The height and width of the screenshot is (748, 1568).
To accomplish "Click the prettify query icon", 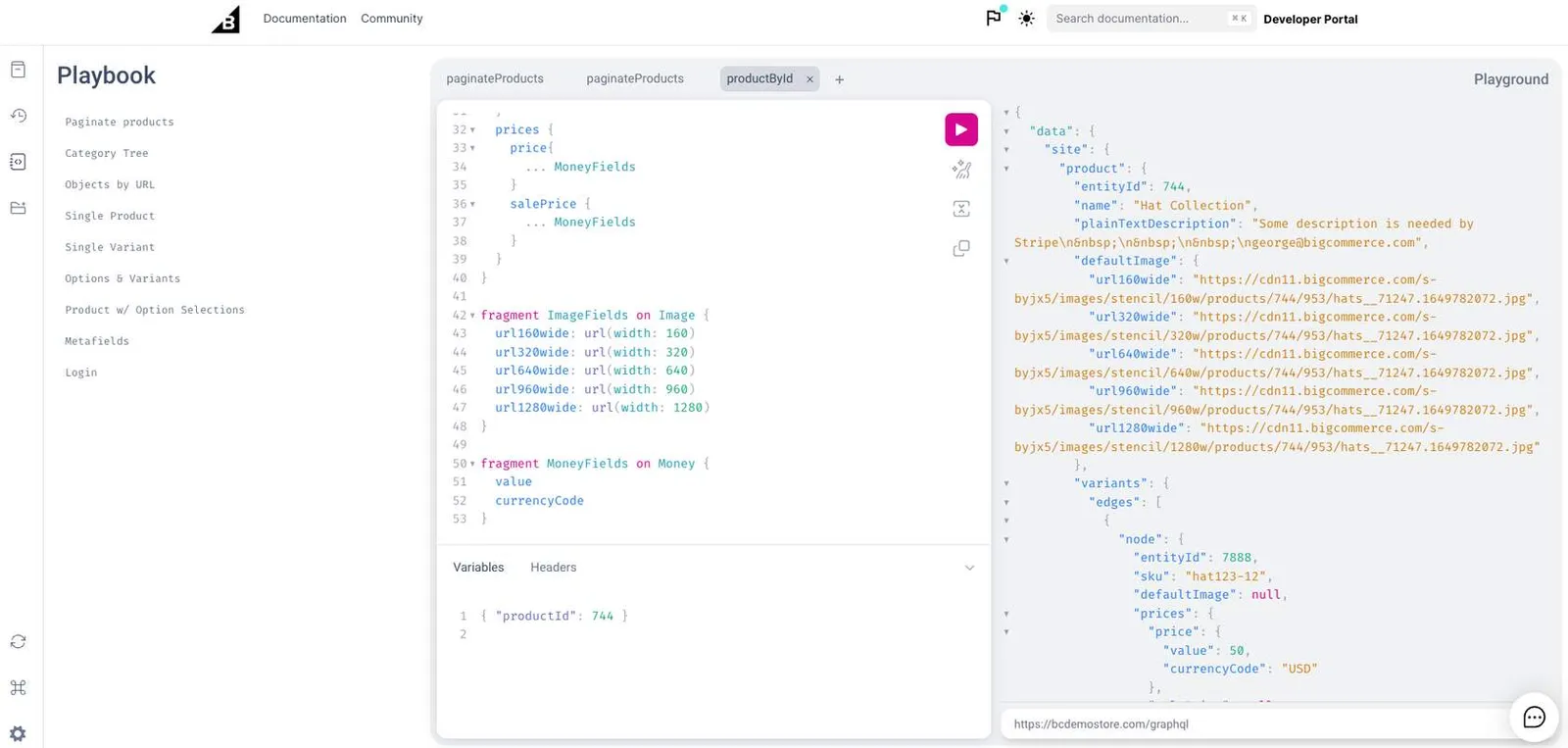I will pyautogui.click(x=961, y=170).
